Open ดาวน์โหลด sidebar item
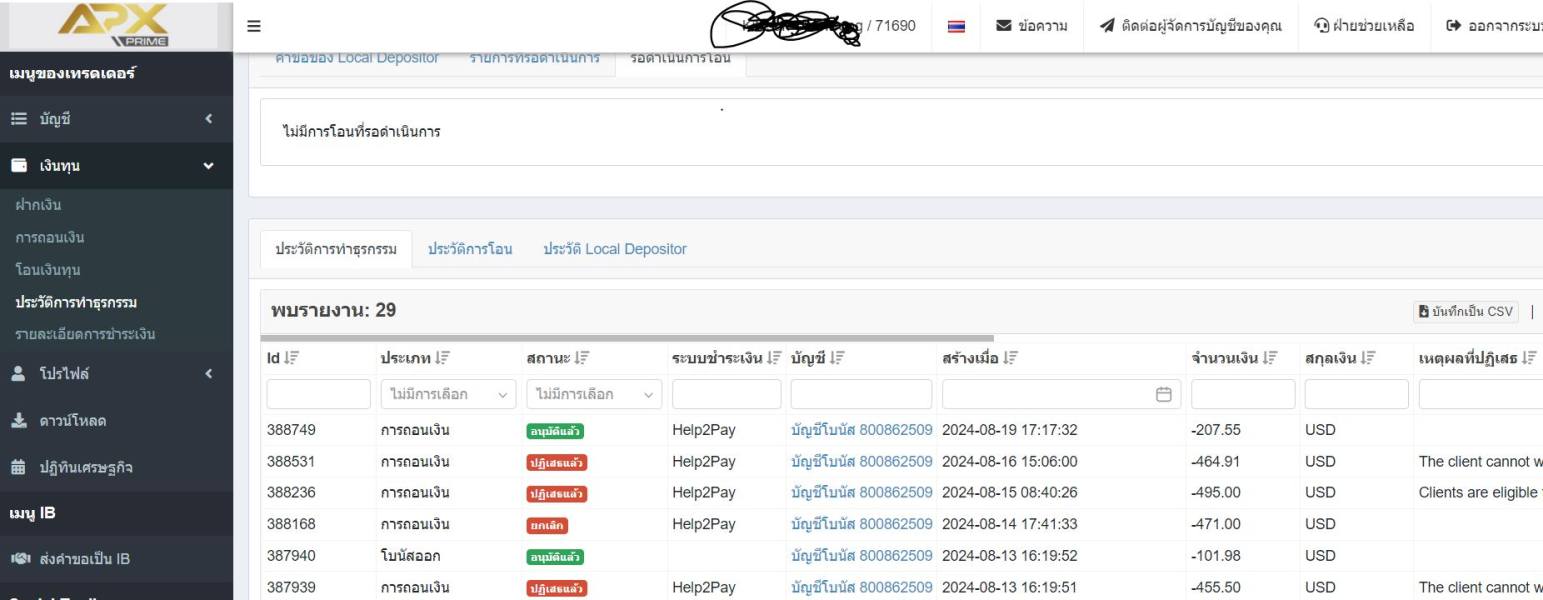 point(116,420)
